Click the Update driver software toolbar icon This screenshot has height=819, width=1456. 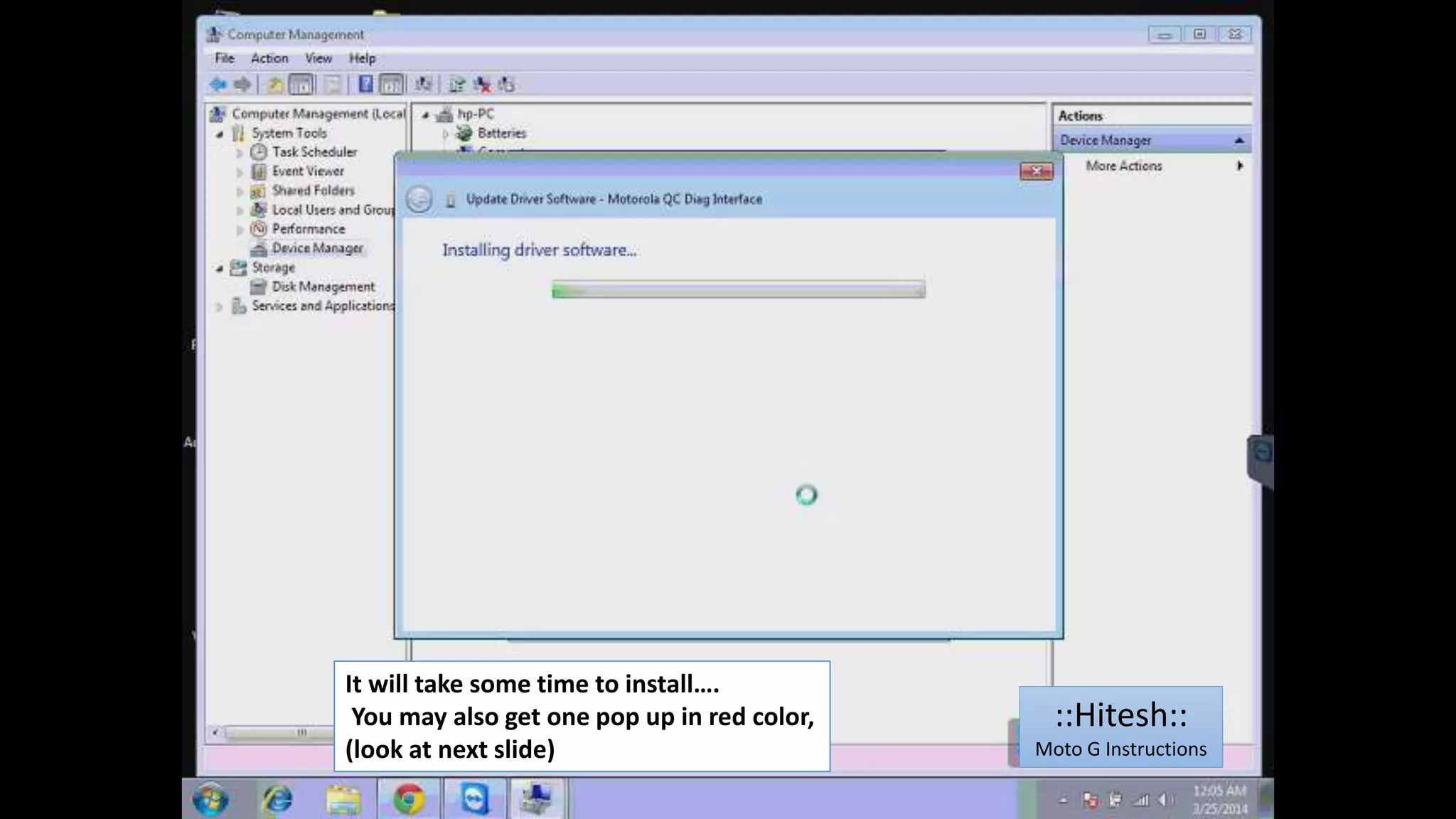click(x=456, y=85)
